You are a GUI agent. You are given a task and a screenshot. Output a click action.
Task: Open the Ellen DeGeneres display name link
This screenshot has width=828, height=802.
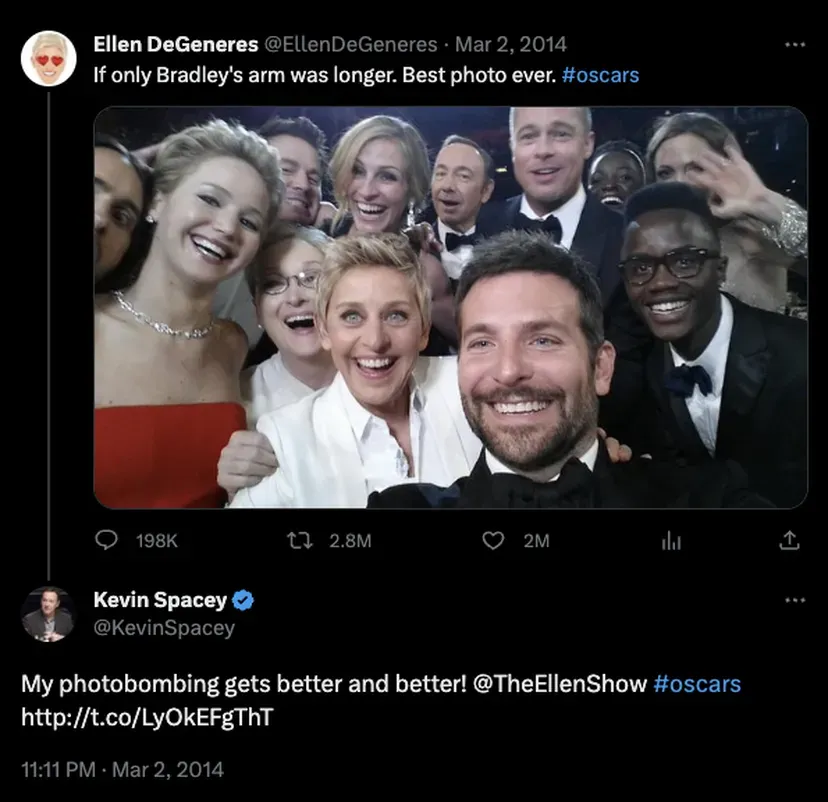174,44
